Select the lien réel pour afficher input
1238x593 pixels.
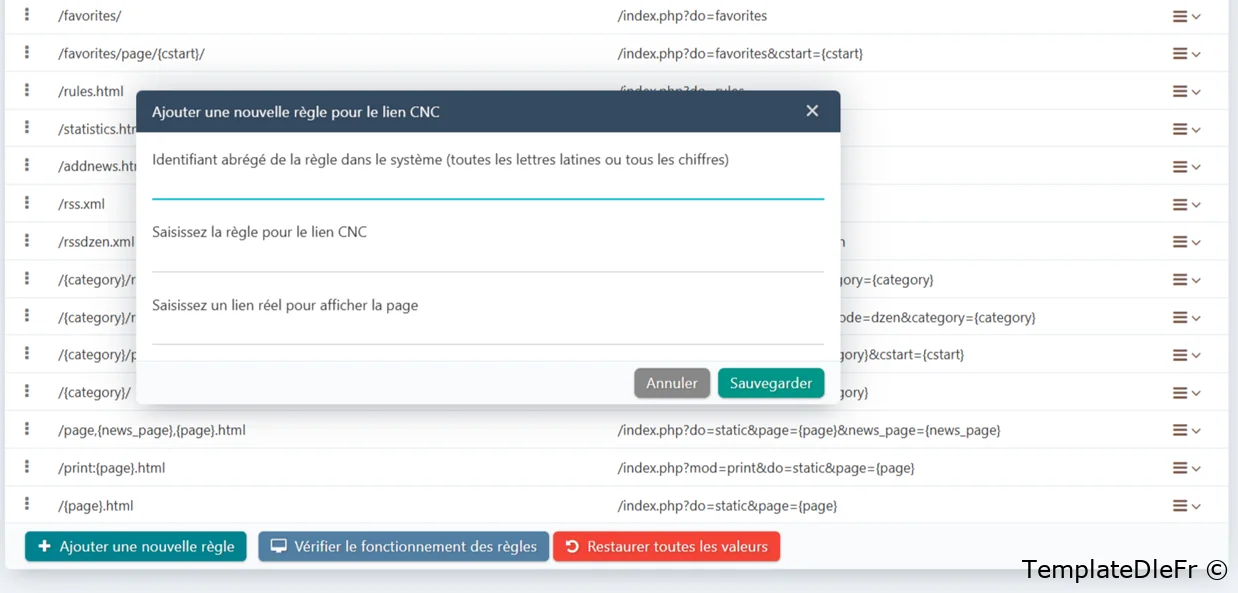coord(487,331)
